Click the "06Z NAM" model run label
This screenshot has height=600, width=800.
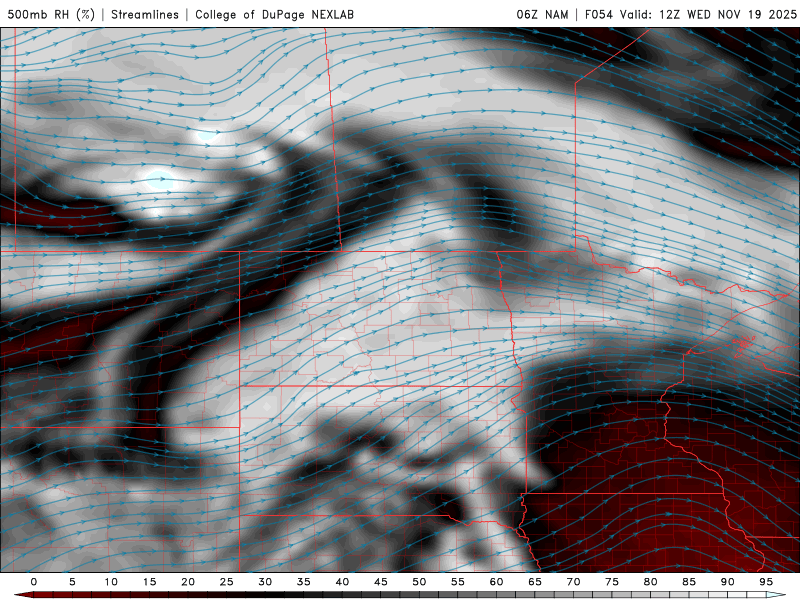point(542,14)
